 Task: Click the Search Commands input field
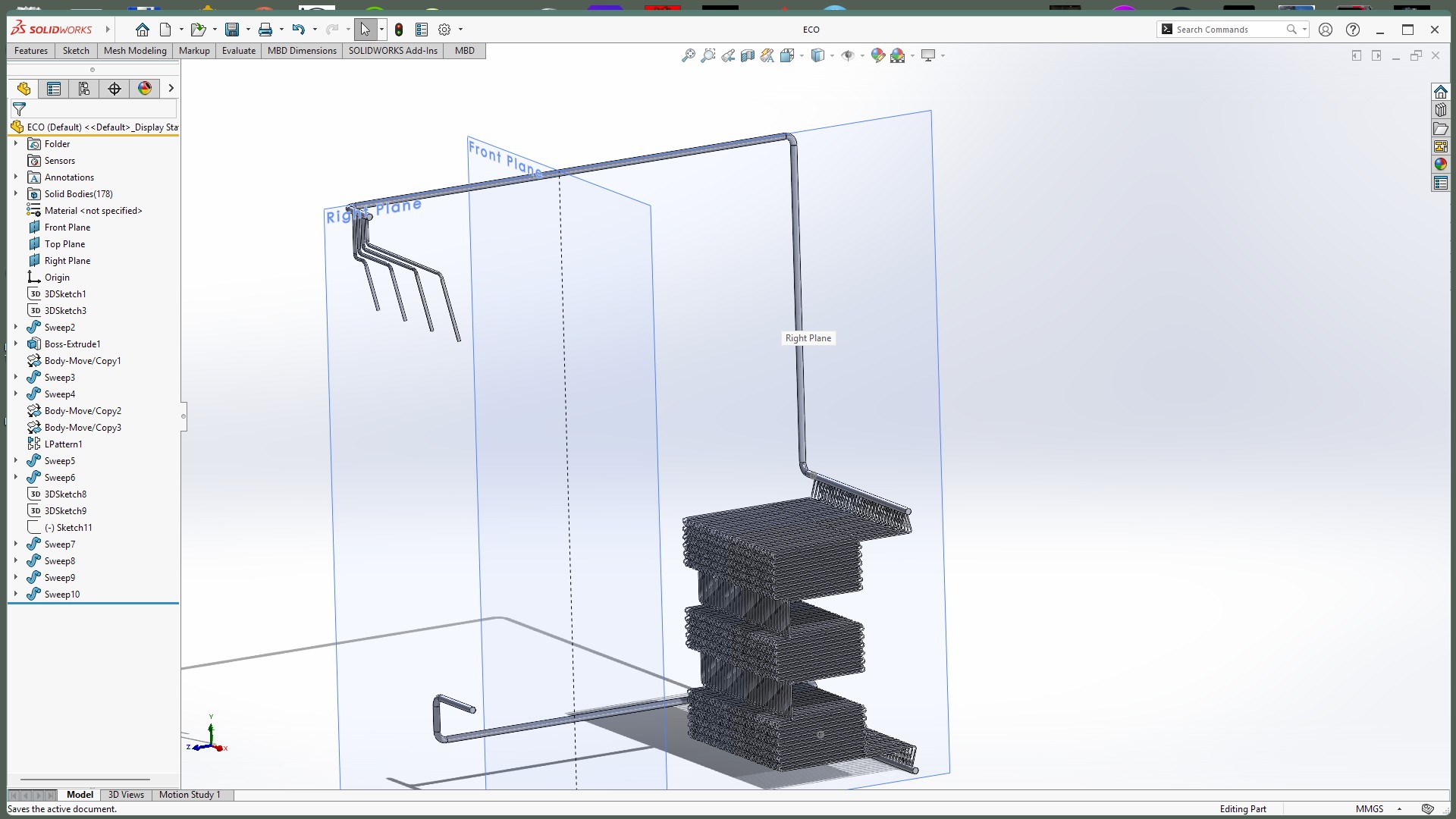[1225, 30]
